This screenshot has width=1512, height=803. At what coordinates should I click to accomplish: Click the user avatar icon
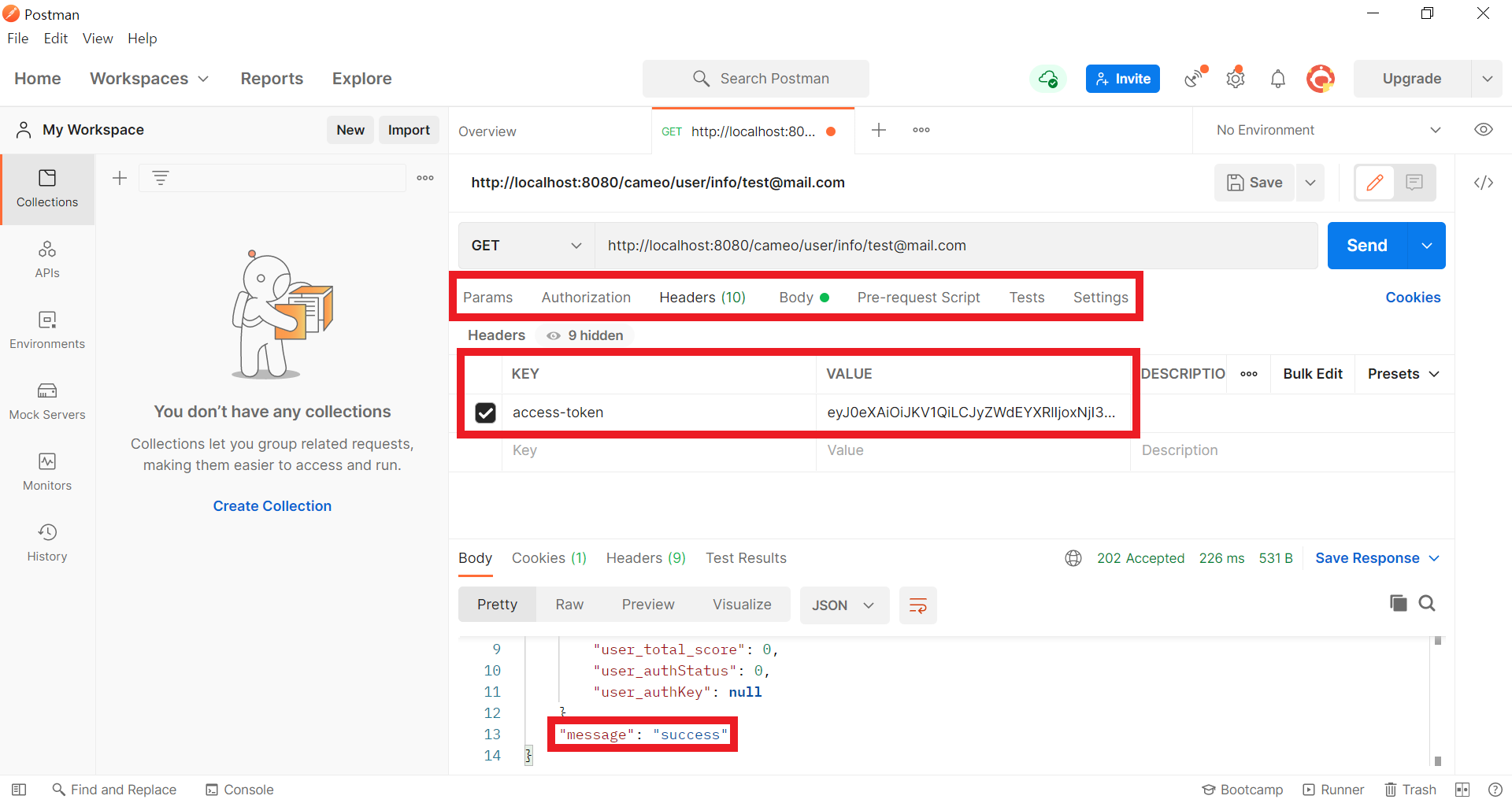1321,79
